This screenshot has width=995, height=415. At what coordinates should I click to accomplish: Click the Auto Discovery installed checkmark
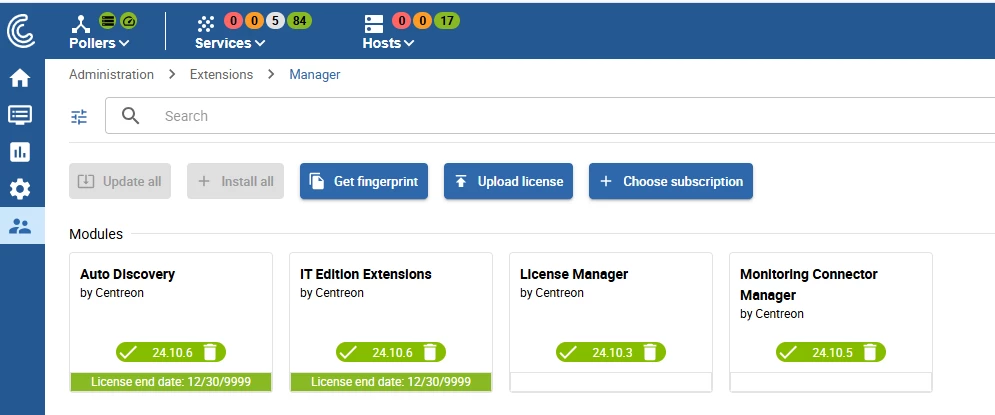click(x=128, y=352)
